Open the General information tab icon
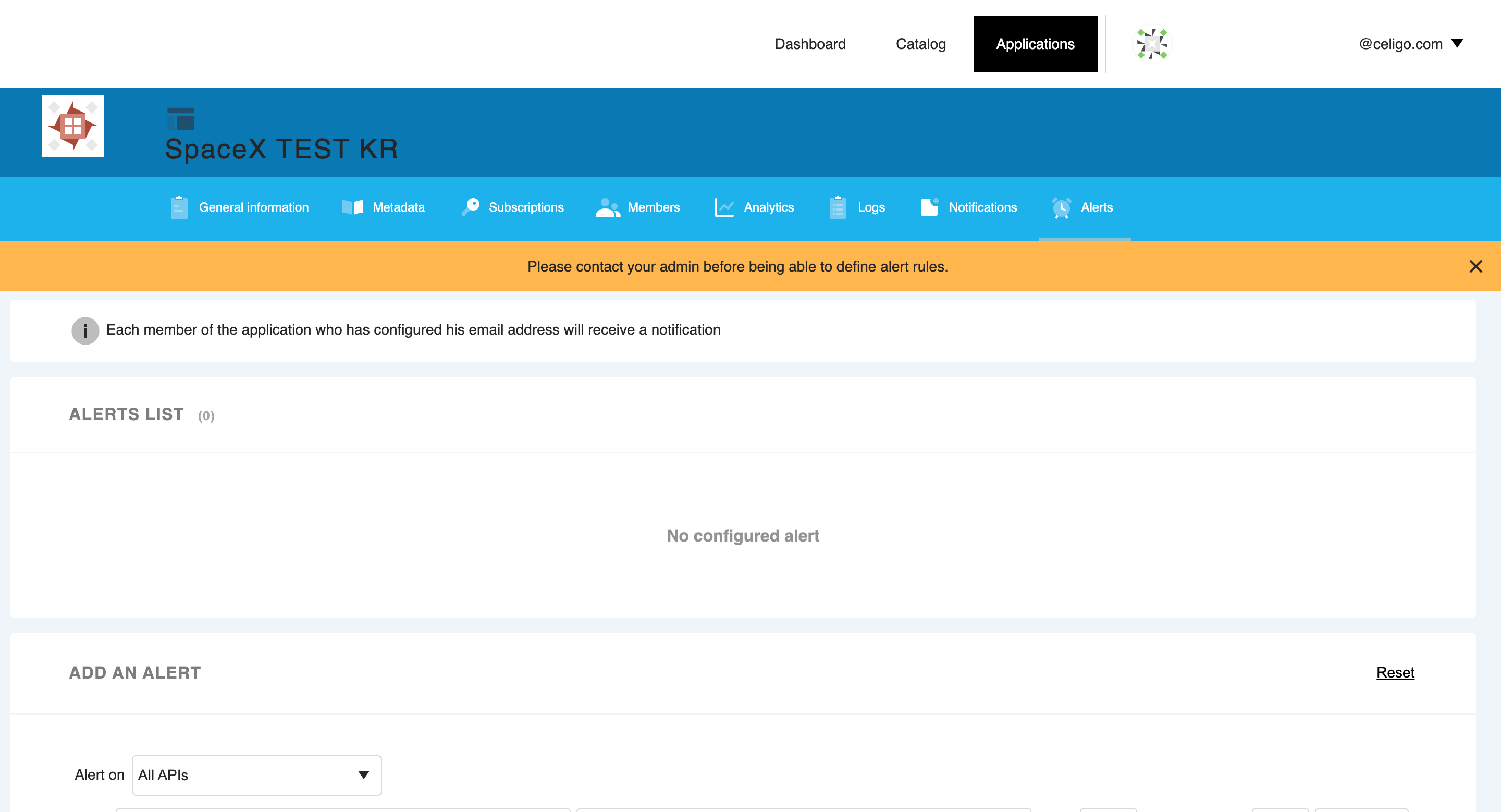The height and width of the screenshot is (812, 1501). (x=178, y=207)
